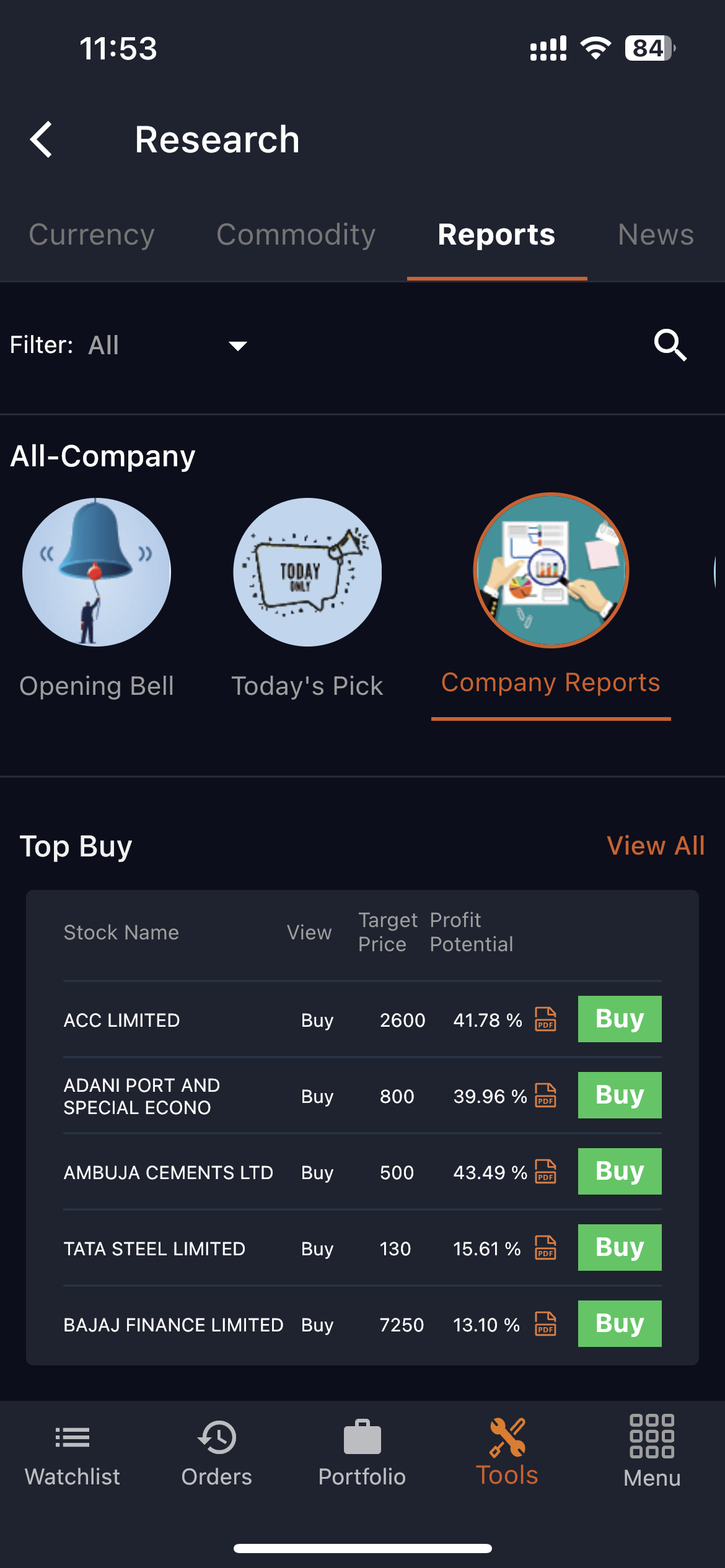The height and width of the screenshot is (1568, 725).
Task: Select the Opening Bell thumbnail
Action: (97, 572)
